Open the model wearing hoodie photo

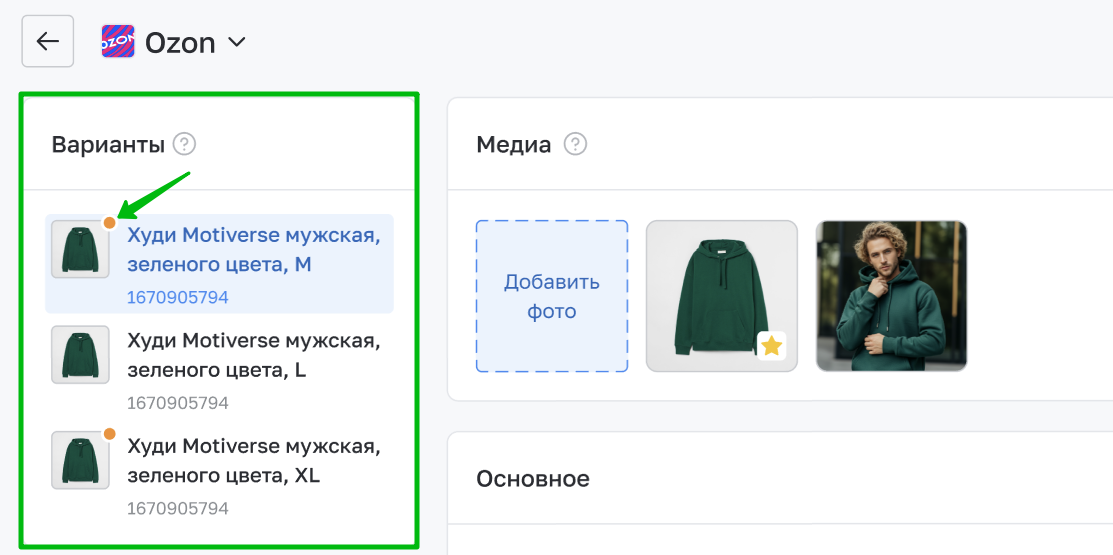point(891,296)
